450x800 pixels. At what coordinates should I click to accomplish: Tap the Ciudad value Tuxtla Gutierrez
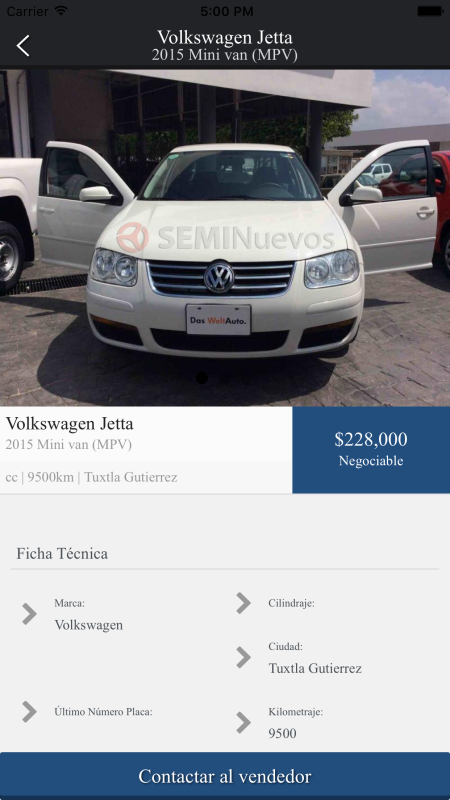315,668
